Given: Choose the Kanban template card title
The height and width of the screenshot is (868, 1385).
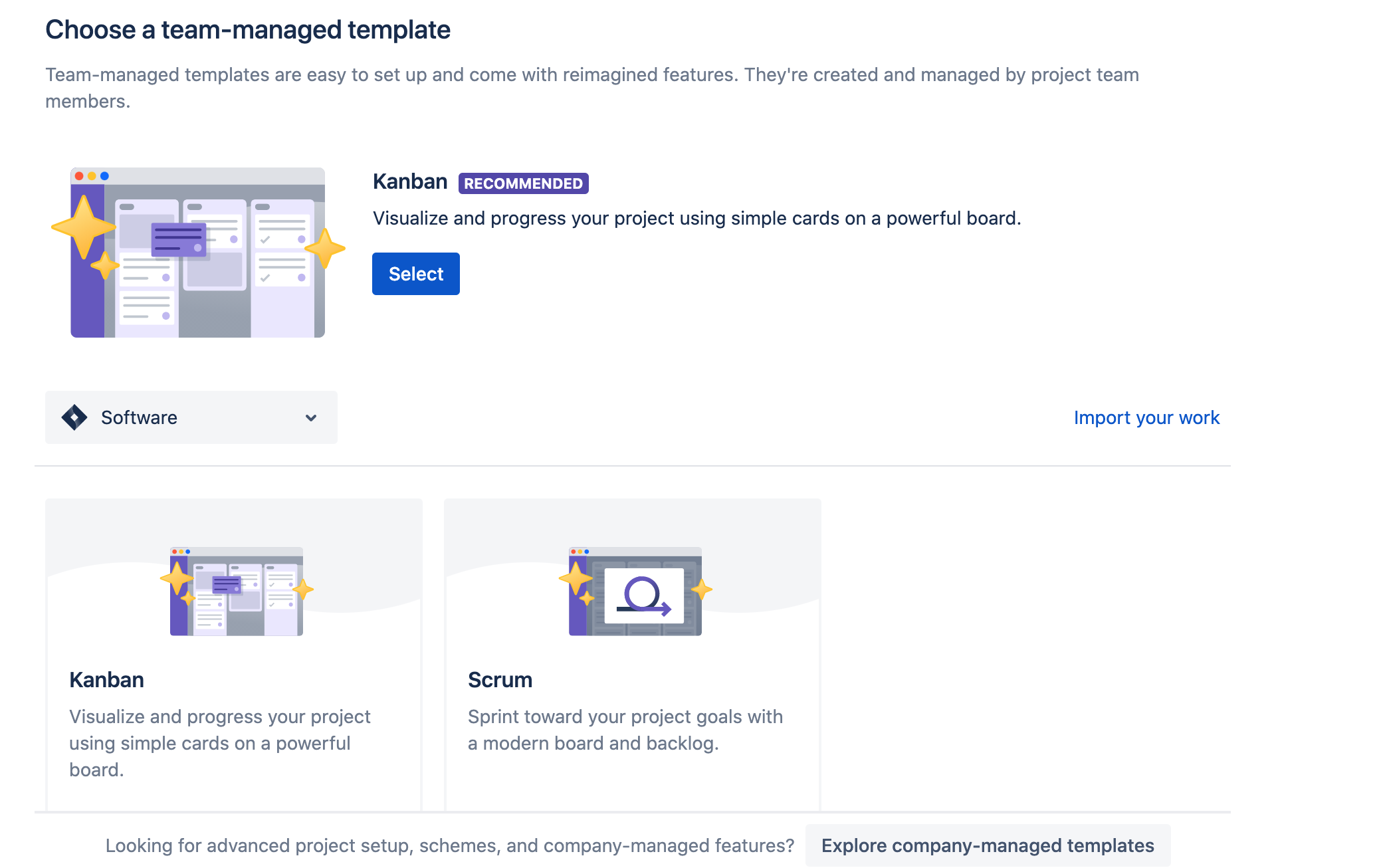Looking at the screenshot, I should point(106,680).
